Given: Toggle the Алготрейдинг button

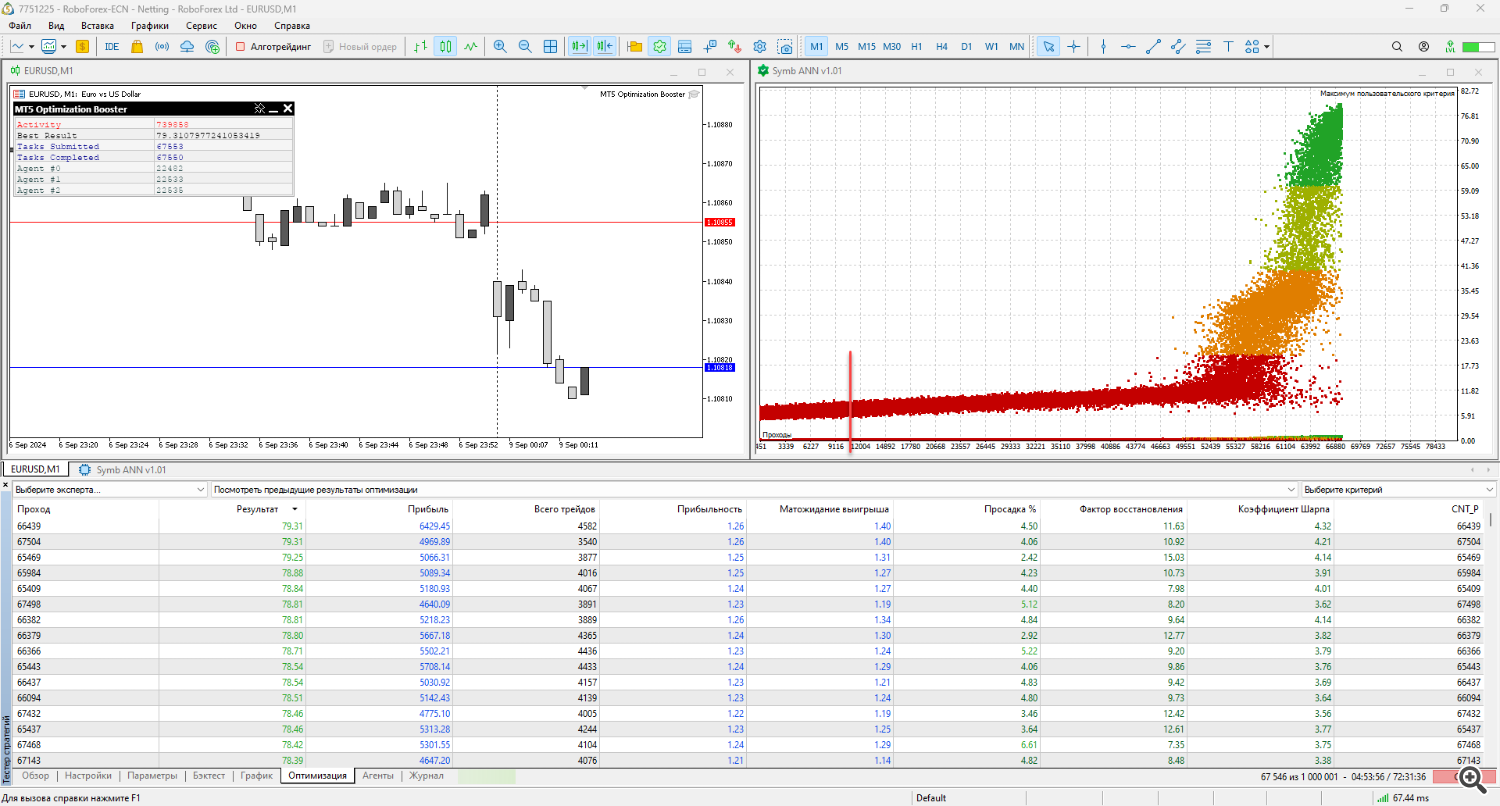Looking at the screenshot, I should point(274,46).
